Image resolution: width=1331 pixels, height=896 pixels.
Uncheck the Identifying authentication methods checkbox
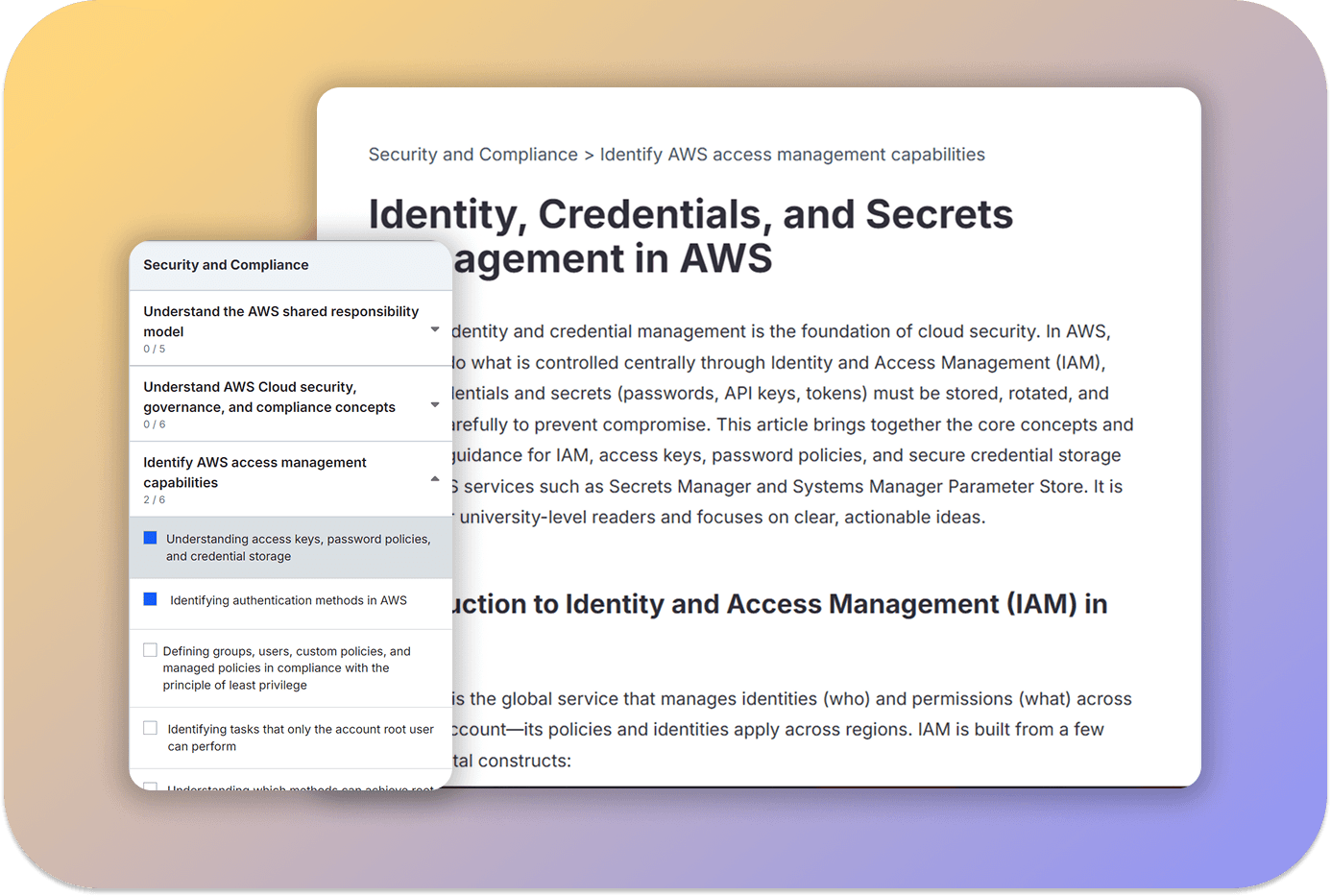[150, 599]
